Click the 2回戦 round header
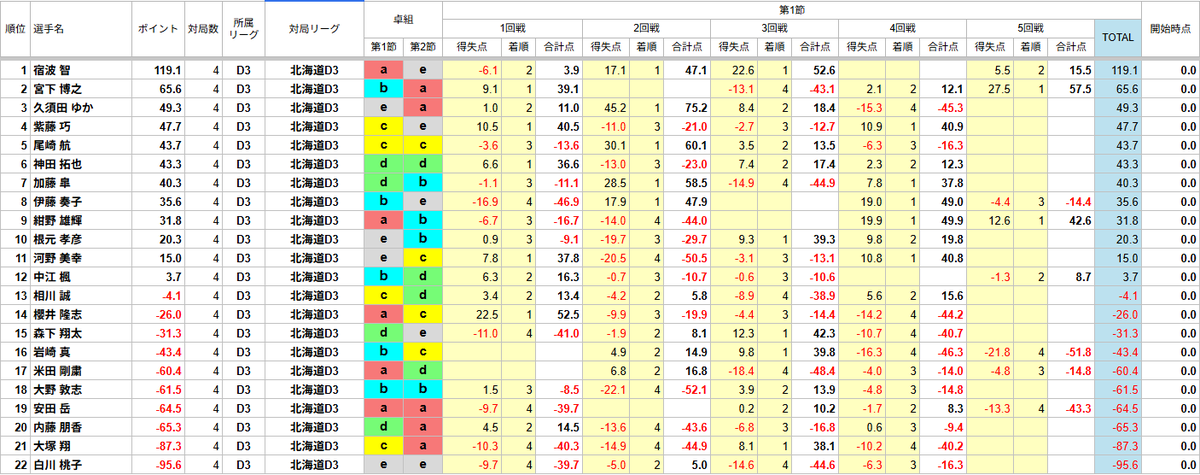This screenshot has width=1200, height=475. pyautogui.click(x=644, y=29)
